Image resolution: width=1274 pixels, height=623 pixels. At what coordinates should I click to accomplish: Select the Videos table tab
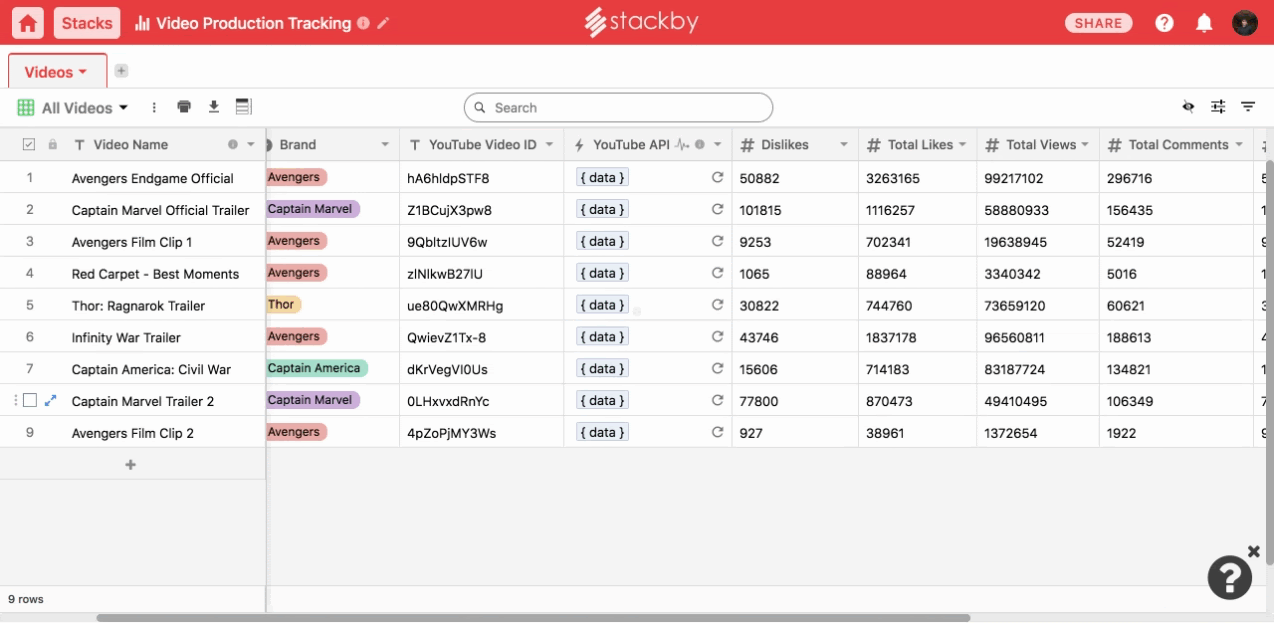[x=57, y=71]
